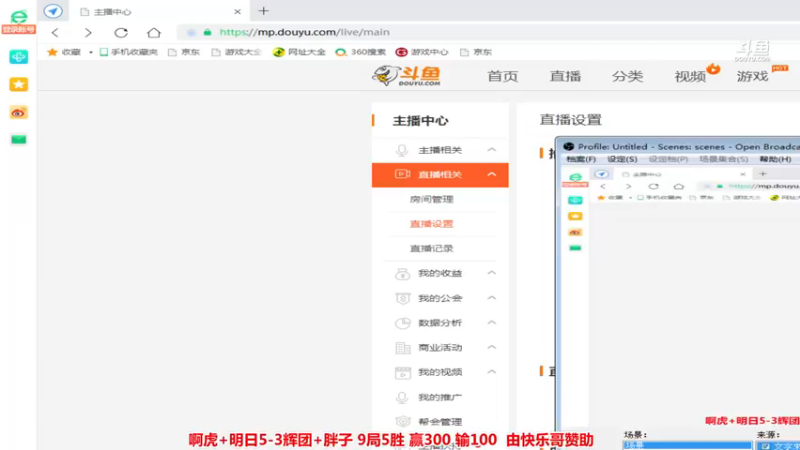The width and height of the screenshot is (800, 450).
Task: Open the 手机收藏夹 bookmark
Action: pyautogui.click(x=129, y=52)
